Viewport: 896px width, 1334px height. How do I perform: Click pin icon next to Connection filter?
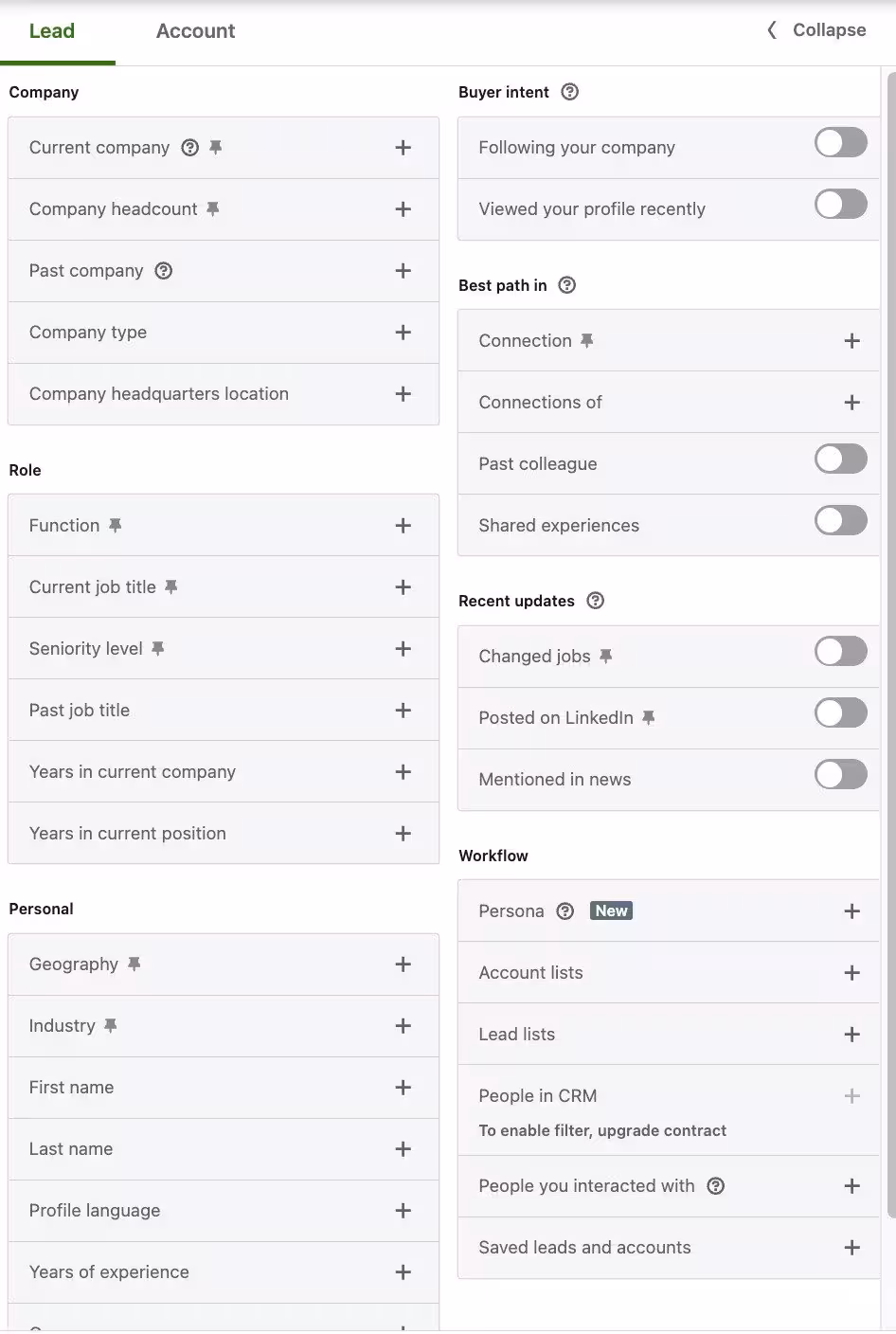[587, 341]
